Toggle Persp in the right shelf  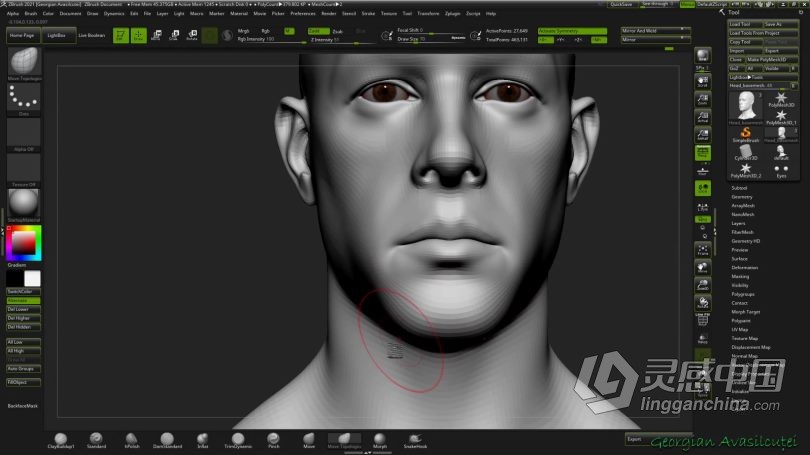703,153
